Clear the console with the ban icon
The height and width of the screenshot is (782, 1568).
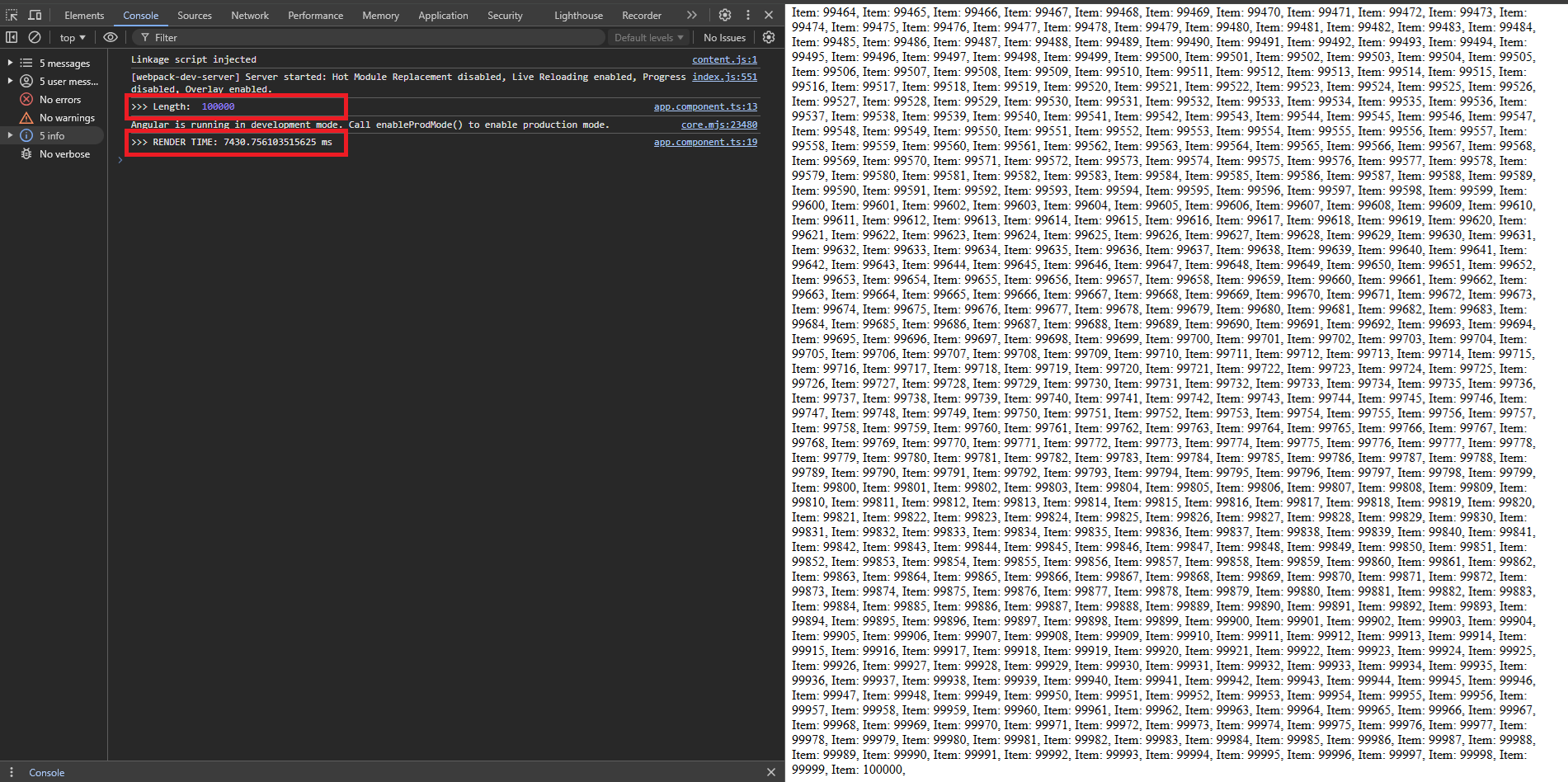tap(35, 37)
